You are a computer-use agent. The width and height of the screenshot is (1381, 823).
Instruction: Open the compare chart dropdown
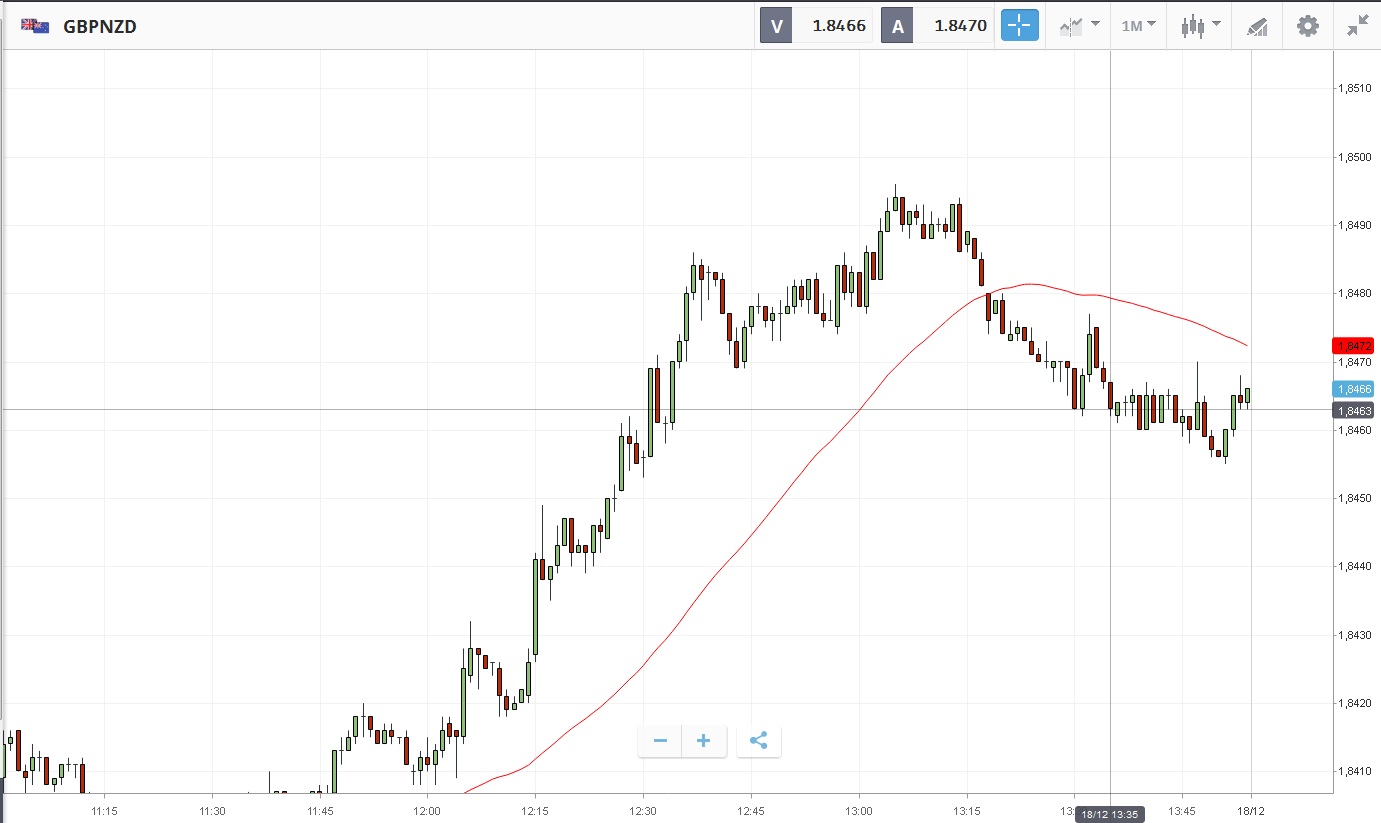pos(1079,26)
